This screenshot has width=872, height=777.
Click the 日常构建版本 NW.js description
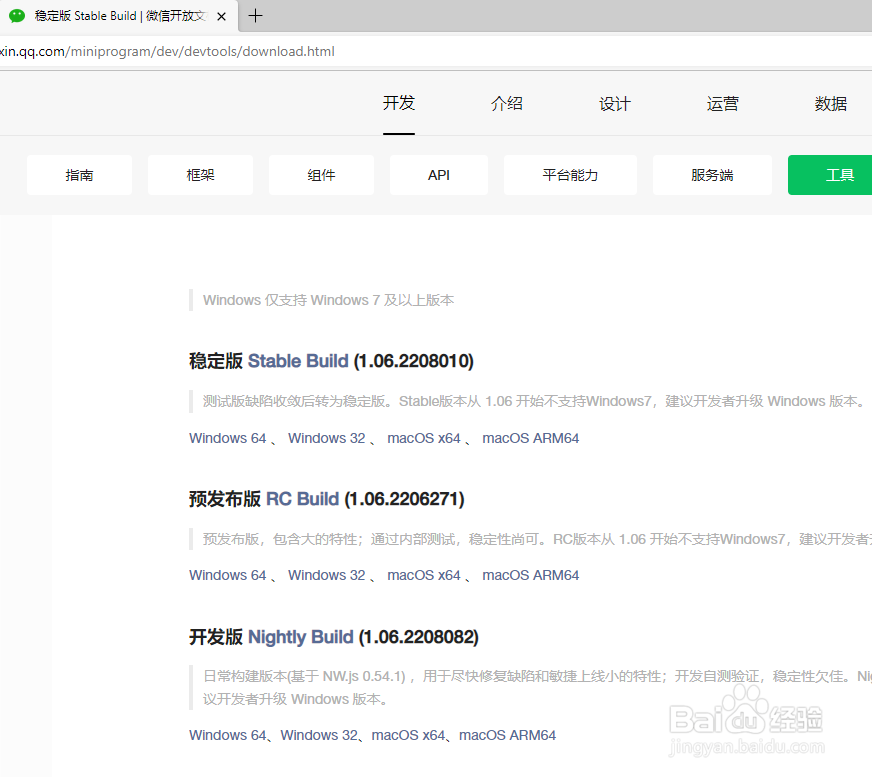[537, 687]
